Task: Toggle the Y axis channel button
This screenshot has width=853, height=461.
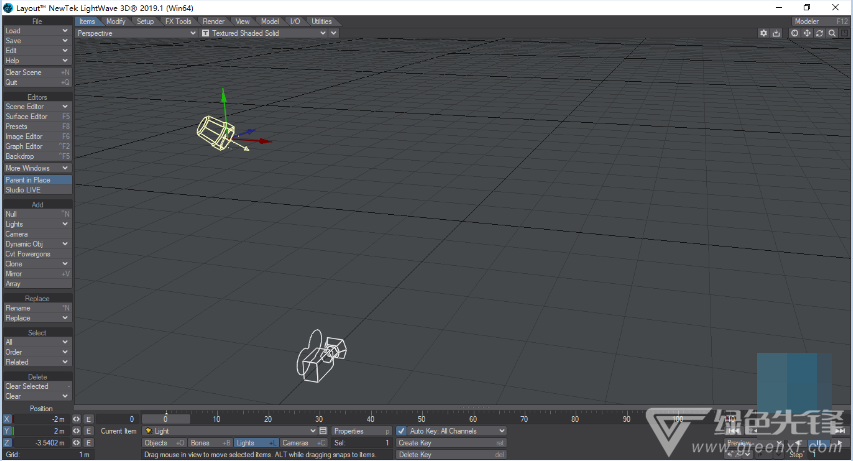Action: [x=7, y=431]
